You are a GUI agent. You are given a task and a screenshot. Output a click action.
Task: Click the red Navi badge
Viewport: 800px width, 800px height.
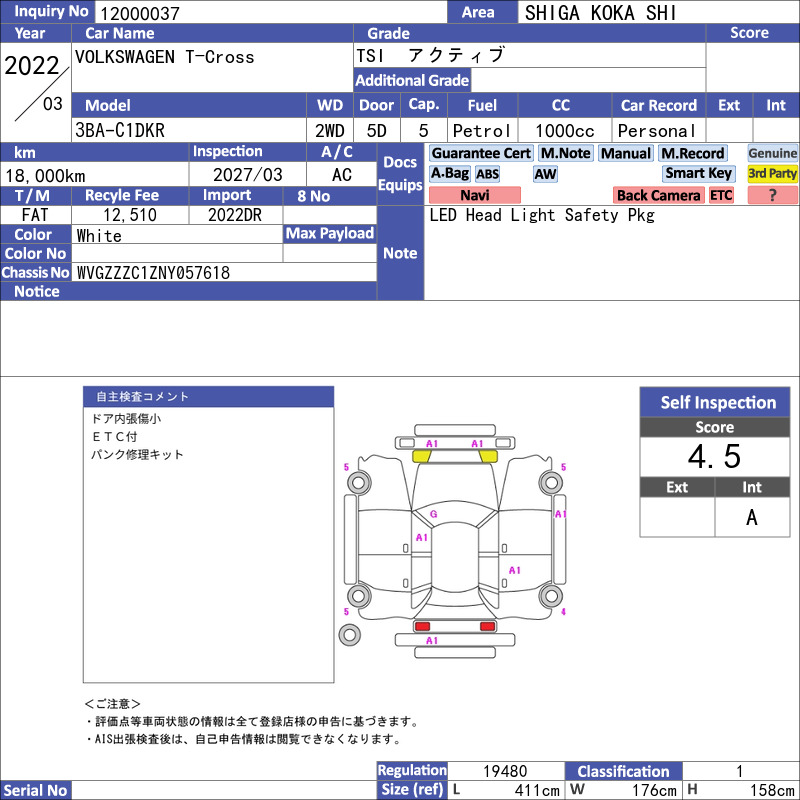pyautogui.click(x=474, y=195)
